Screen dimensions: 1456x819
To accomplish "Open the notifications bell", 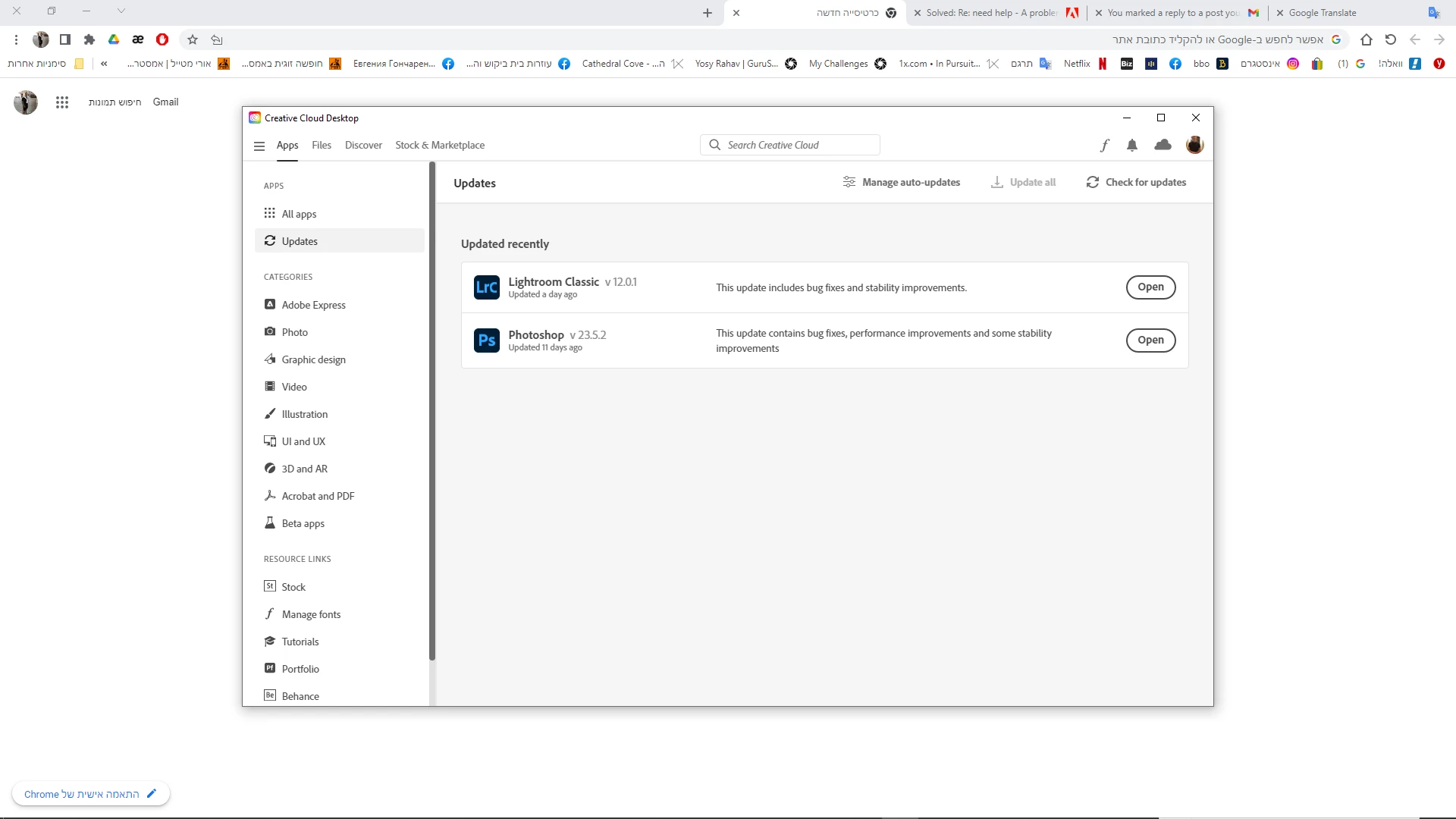I will coord(1132,146).
